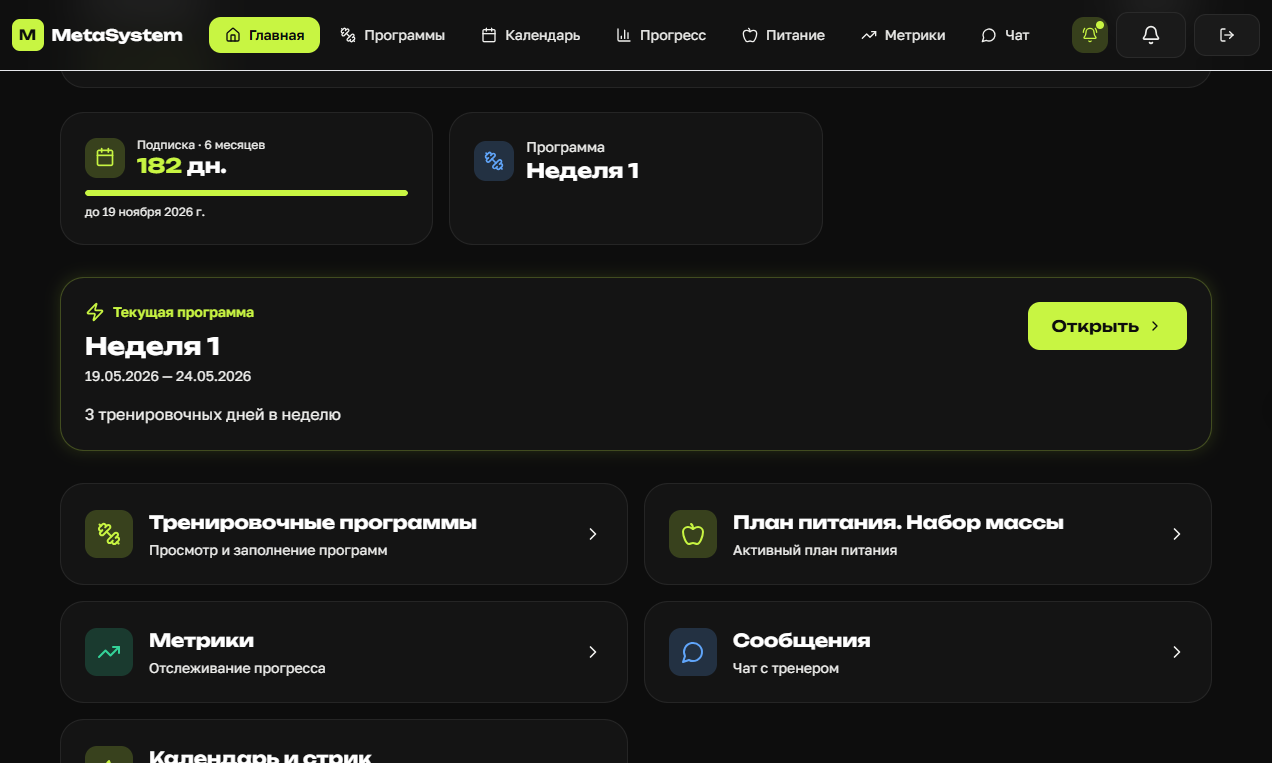Go to the Программы tab

tap(392, 35)
